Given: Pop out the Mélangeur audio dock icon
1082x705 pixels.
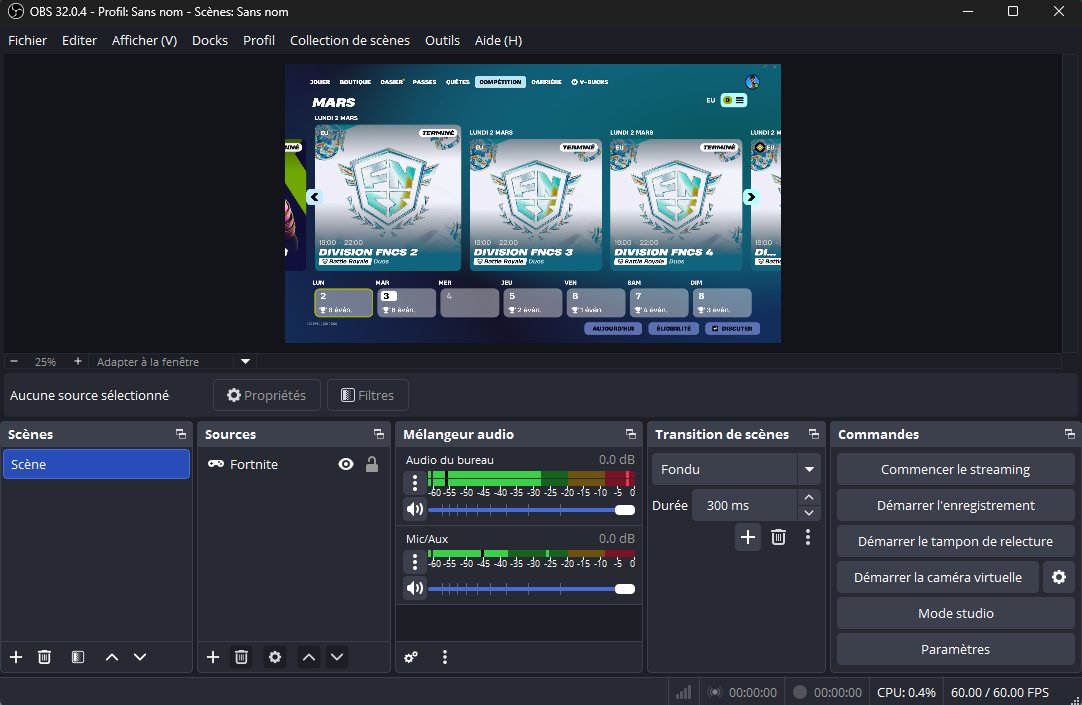Looking at the screenshot, I should [631, 434].
